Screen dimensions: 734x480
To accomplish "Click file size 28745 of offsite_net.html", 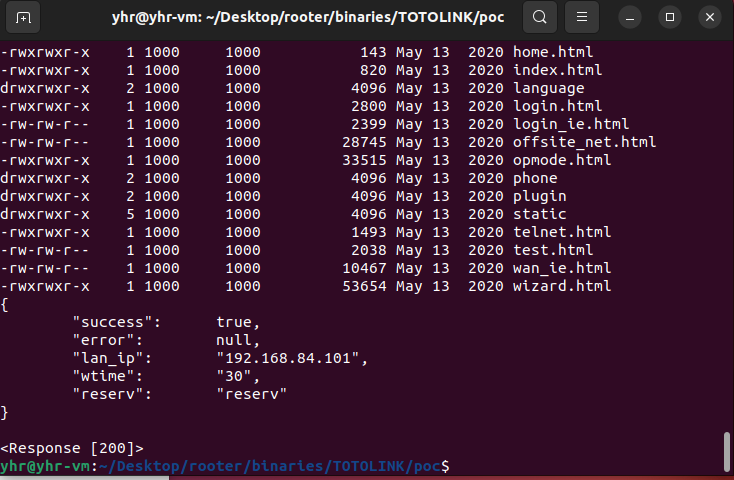I will [364, 142].
